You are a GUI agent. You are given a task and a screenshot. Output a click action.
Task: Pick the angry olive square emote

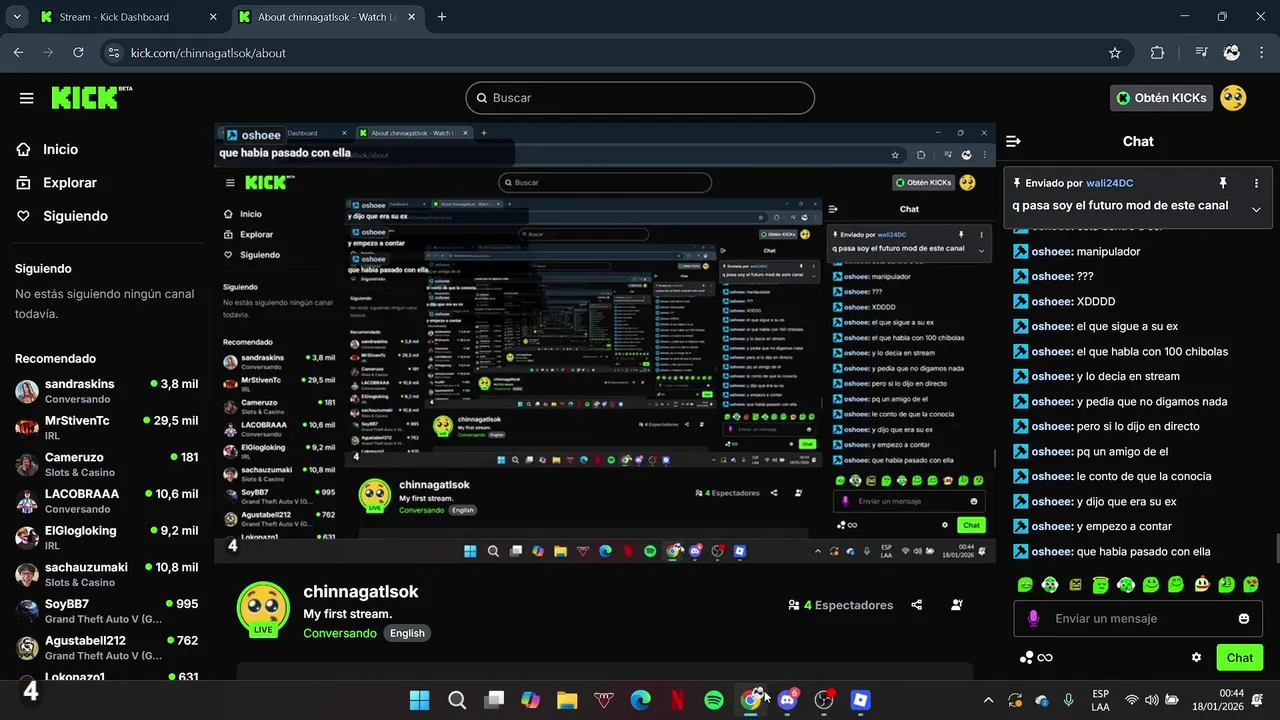pos(1075,584)
